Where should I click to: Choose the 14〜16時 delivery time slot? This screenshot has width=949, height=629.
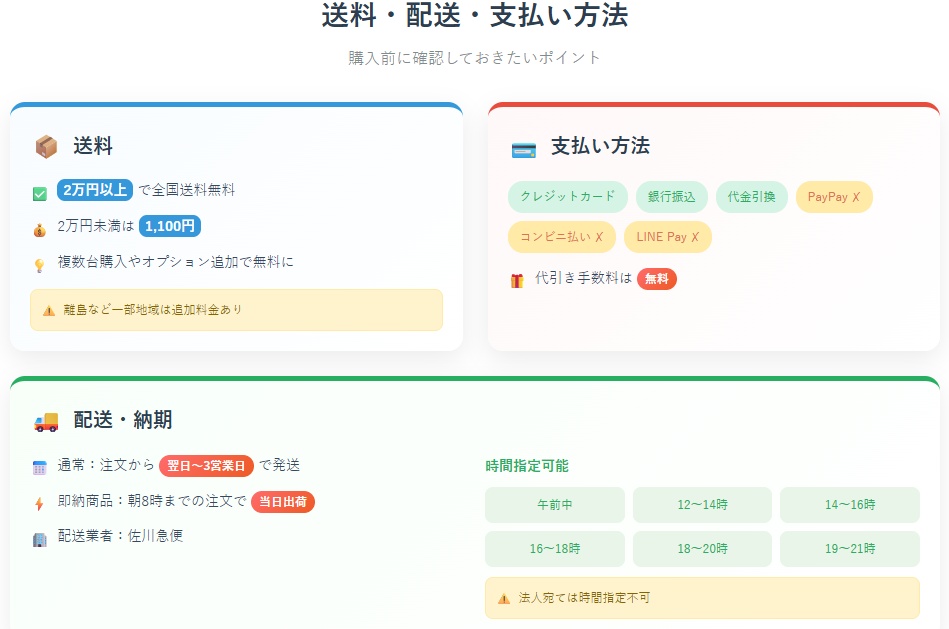(x=850, y=505)
